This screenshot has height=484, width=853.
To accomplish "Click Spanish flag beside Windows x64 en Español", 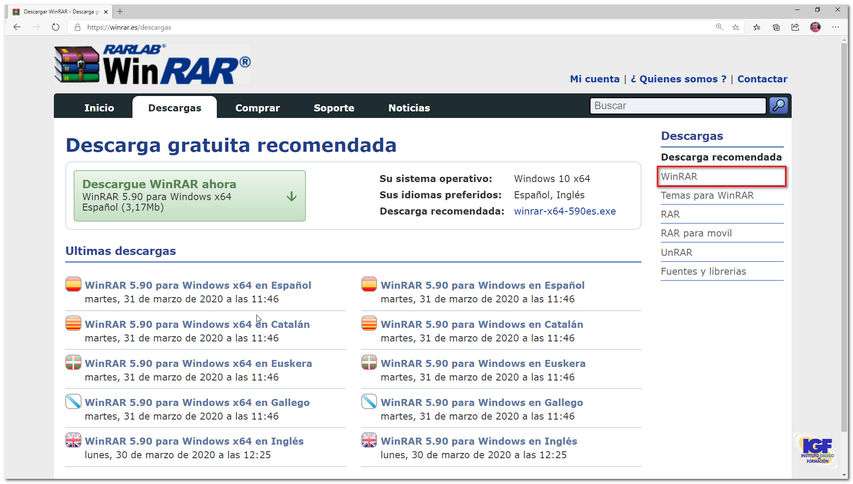I will (x=73, y=284).
